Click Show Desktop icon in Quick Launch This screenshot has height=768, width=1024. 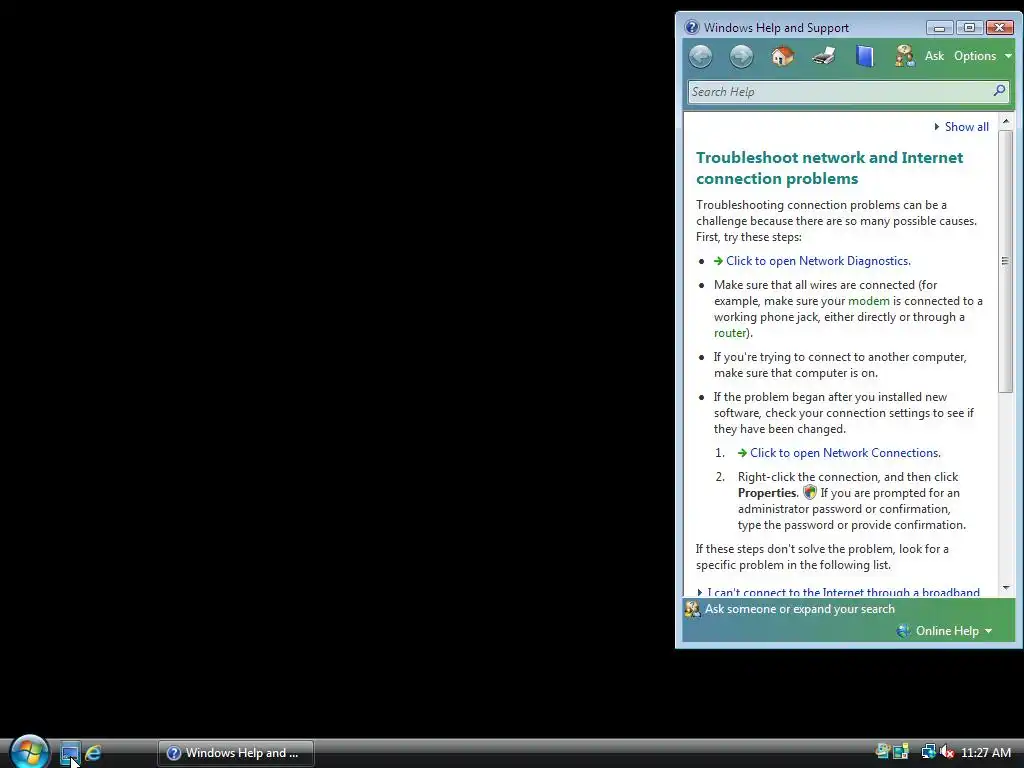pyautogui.click(x=70, y=753)
